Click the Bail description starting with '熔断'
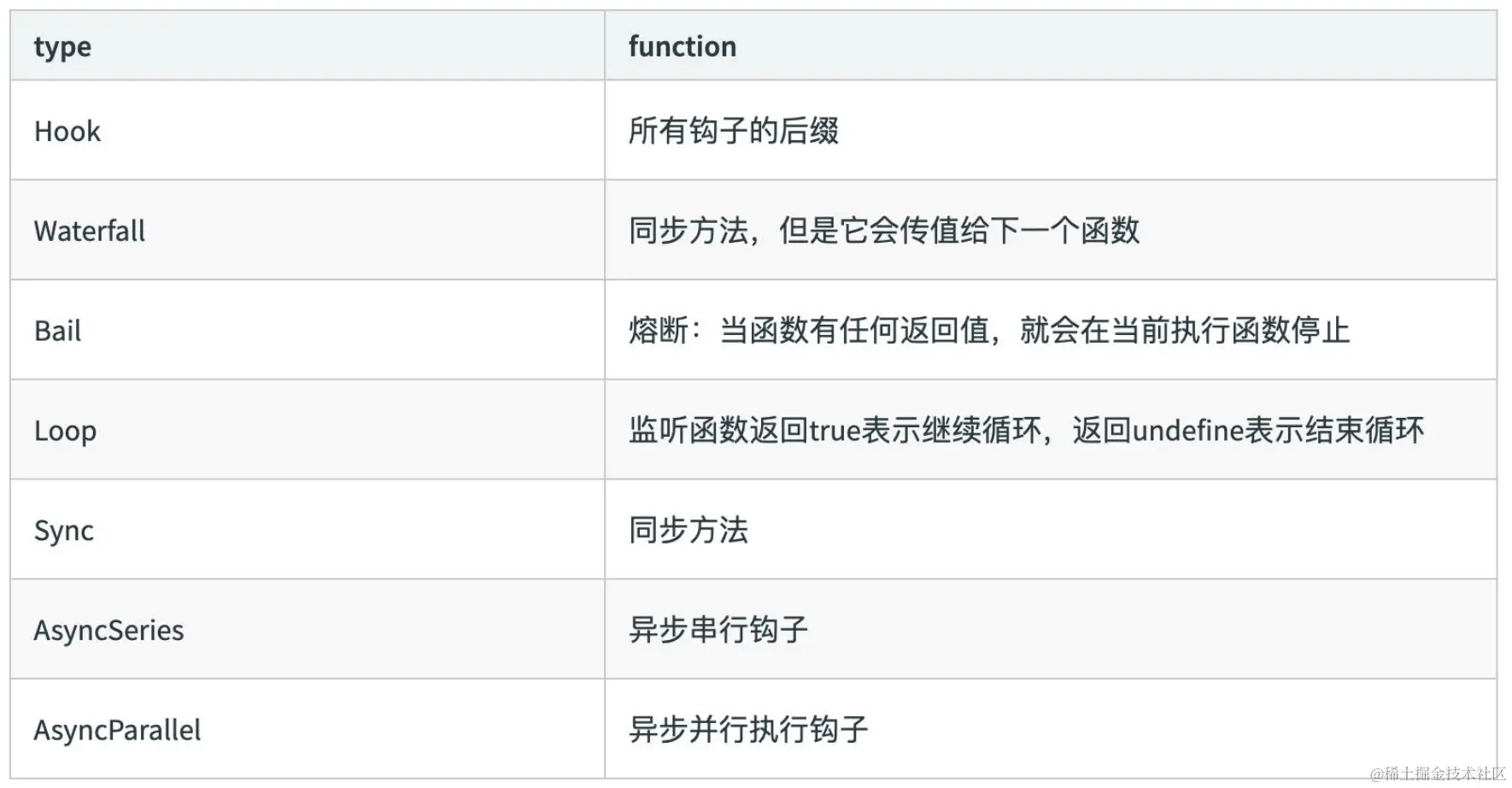The width and height of the screenshot is (1512, 788). coord(989,330)
